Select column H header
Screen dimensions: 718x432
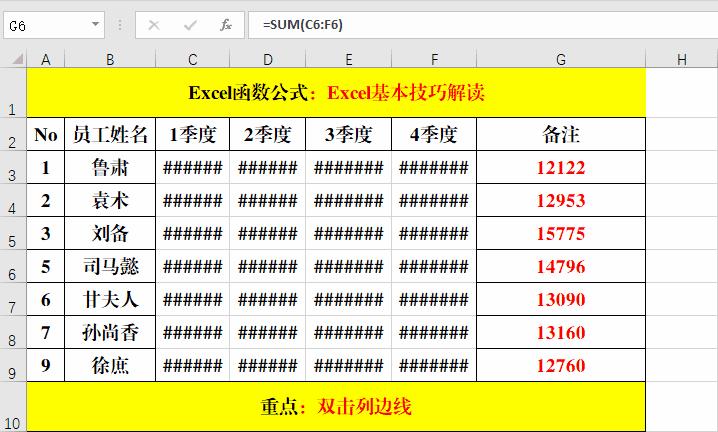coord(682,60)
